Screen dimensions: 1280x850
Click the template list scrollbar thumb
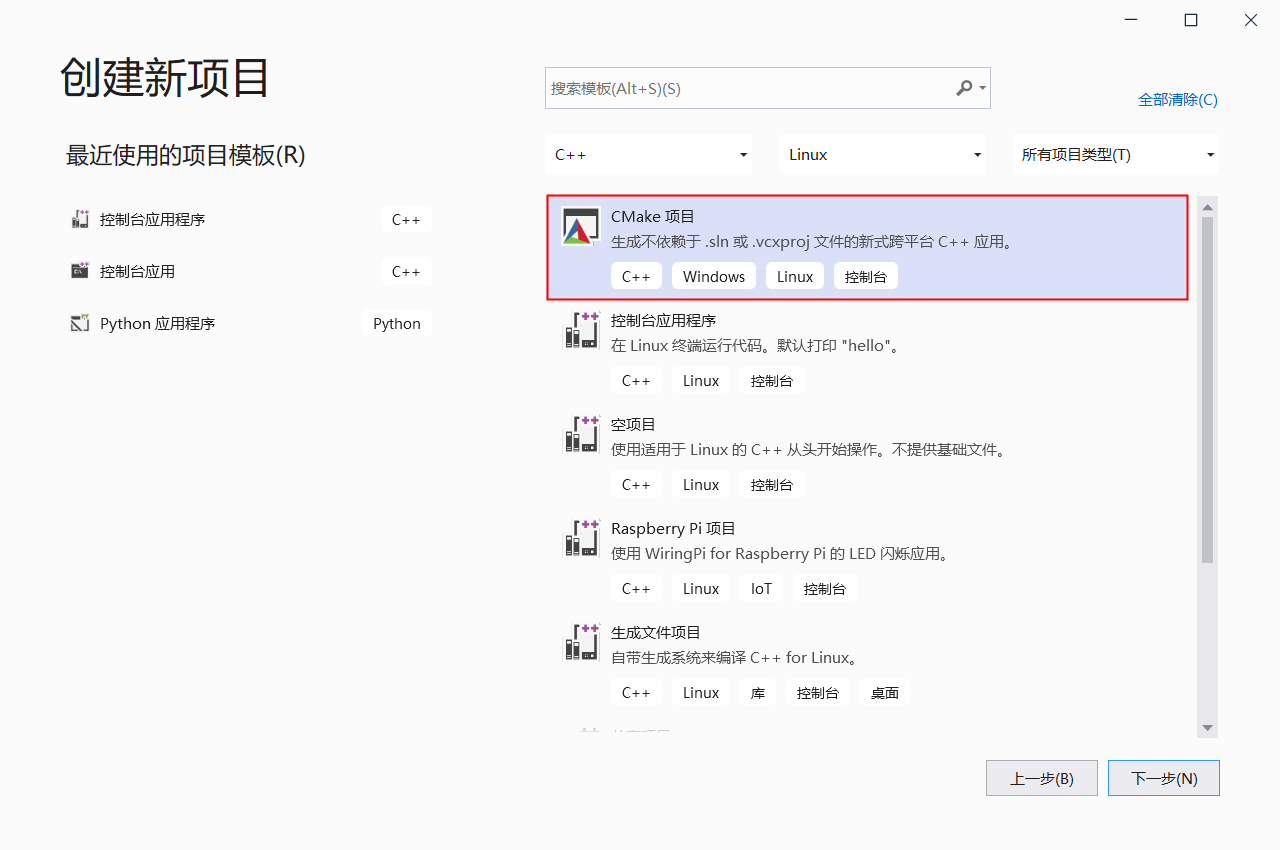click(x=1207, y=390)
